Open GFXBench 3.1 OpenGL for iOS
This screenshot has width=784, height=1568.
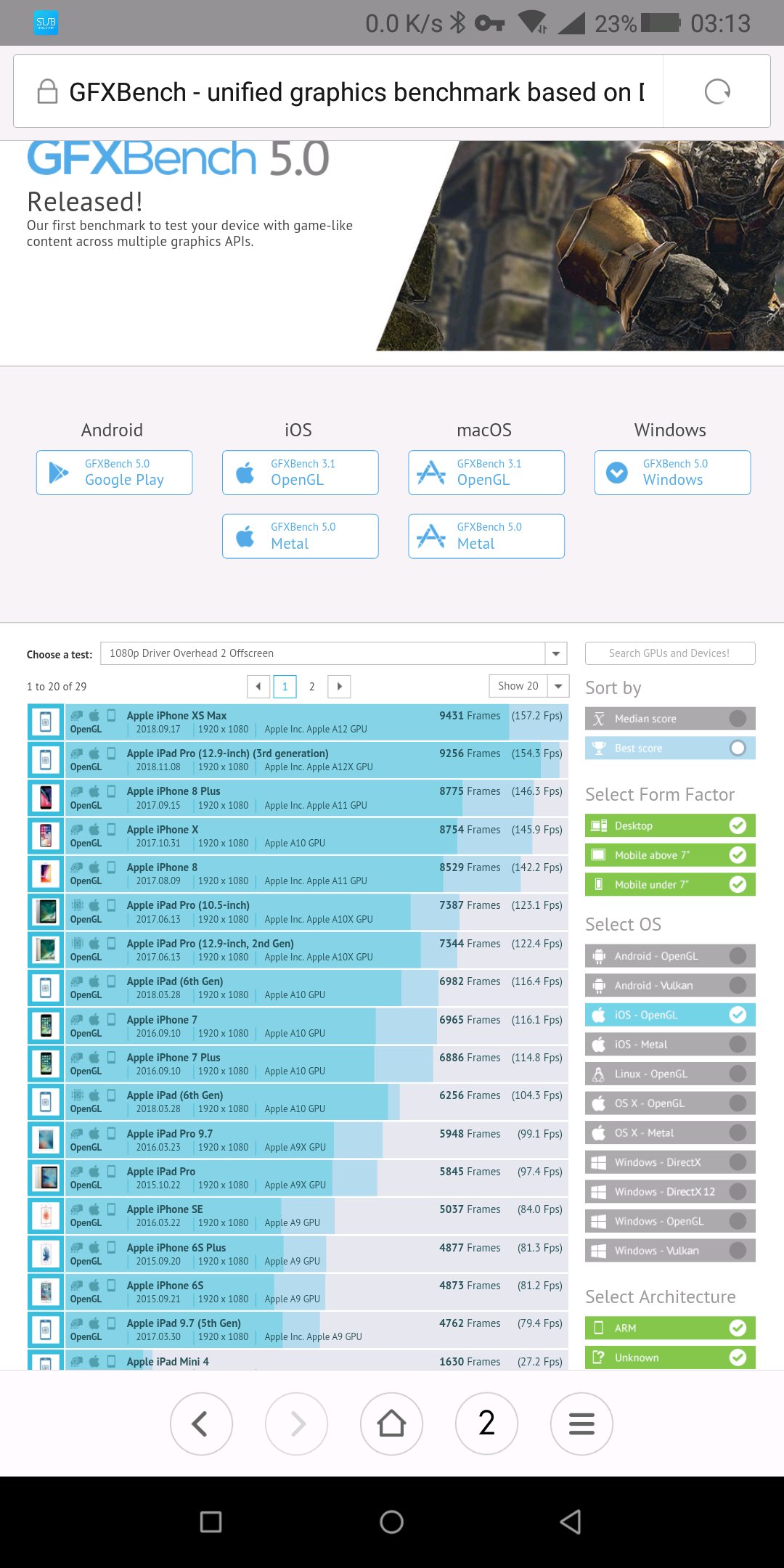[x=300, y=473]
